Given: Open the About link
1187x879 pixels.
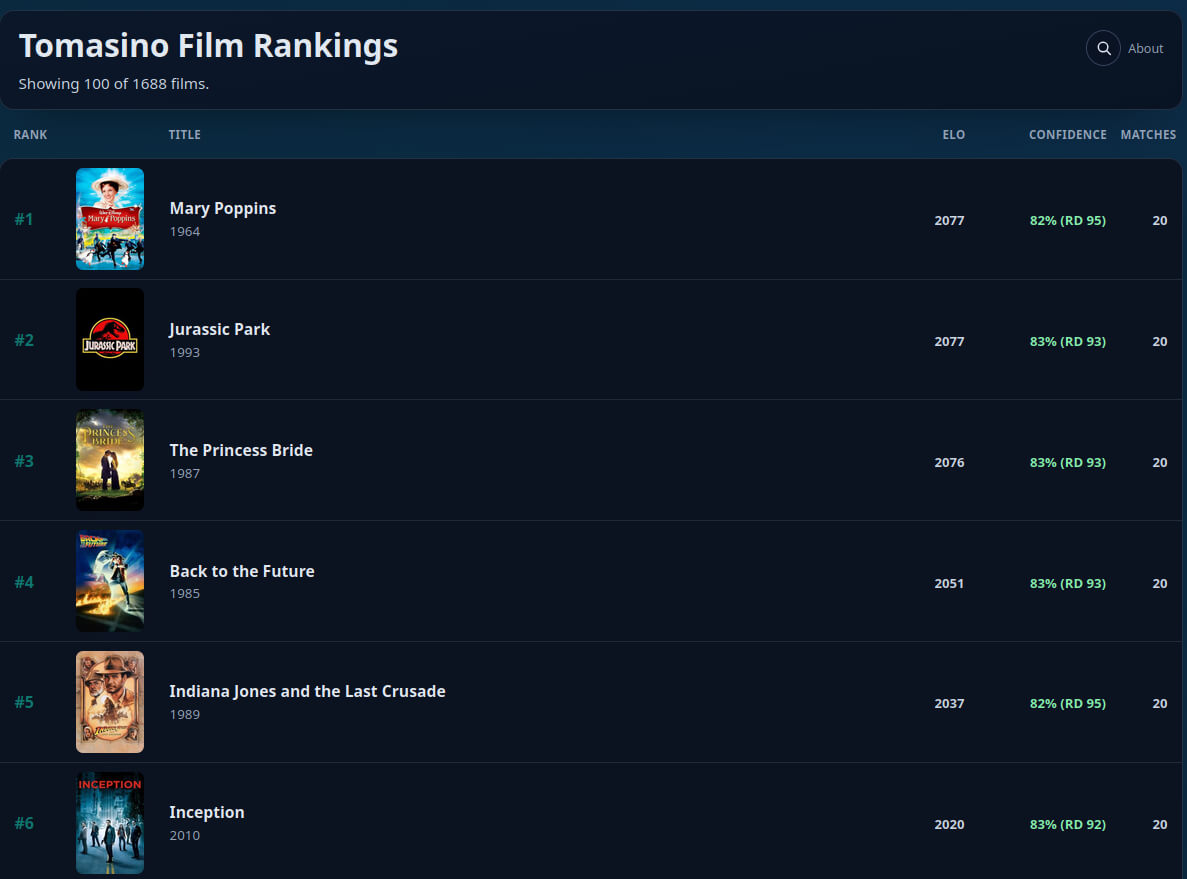Looking at the screenshot, I should click(x=1145, y=48).
